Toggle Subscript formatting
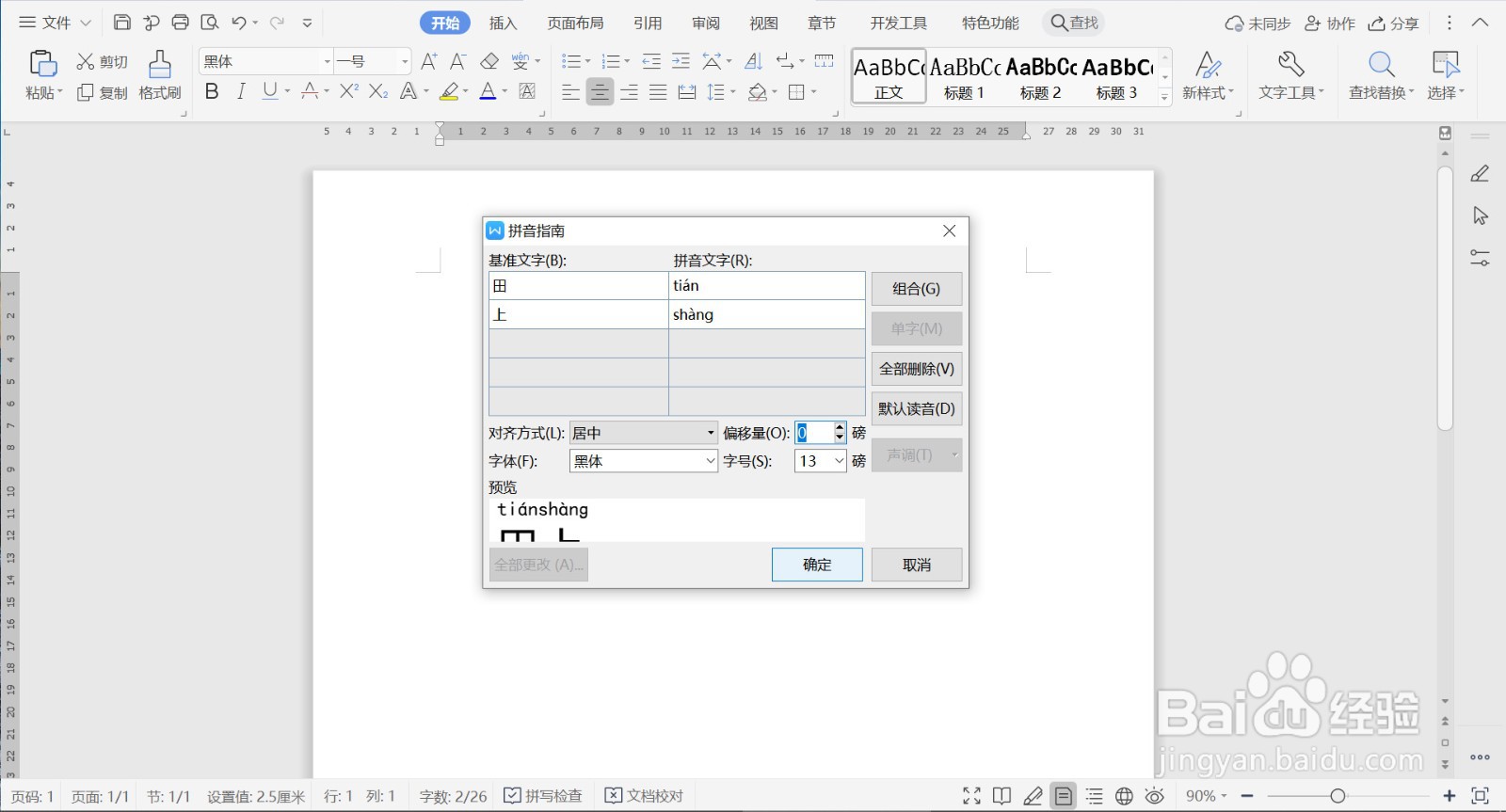The width and height of the screenshot is (1506, 812). [x=378, y=91]
